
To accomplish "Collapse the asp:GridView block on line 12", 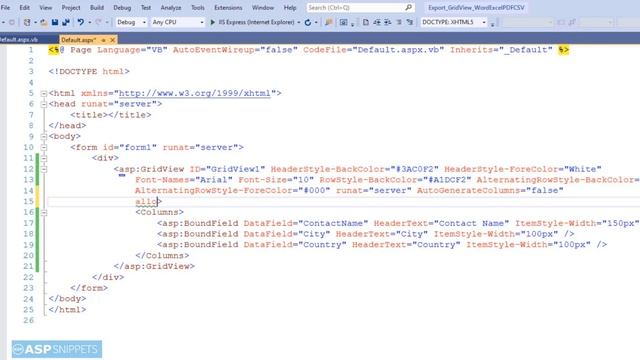I will (44, 169).
